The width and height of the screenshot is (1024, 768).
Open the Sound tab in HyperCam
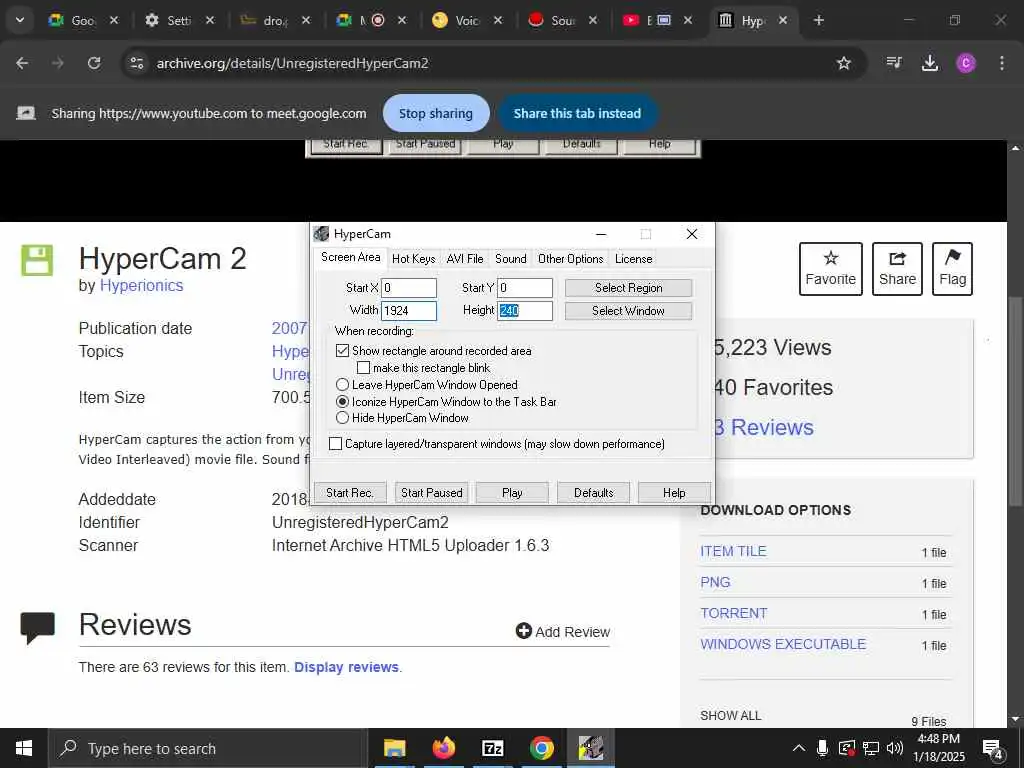point(511,259)
